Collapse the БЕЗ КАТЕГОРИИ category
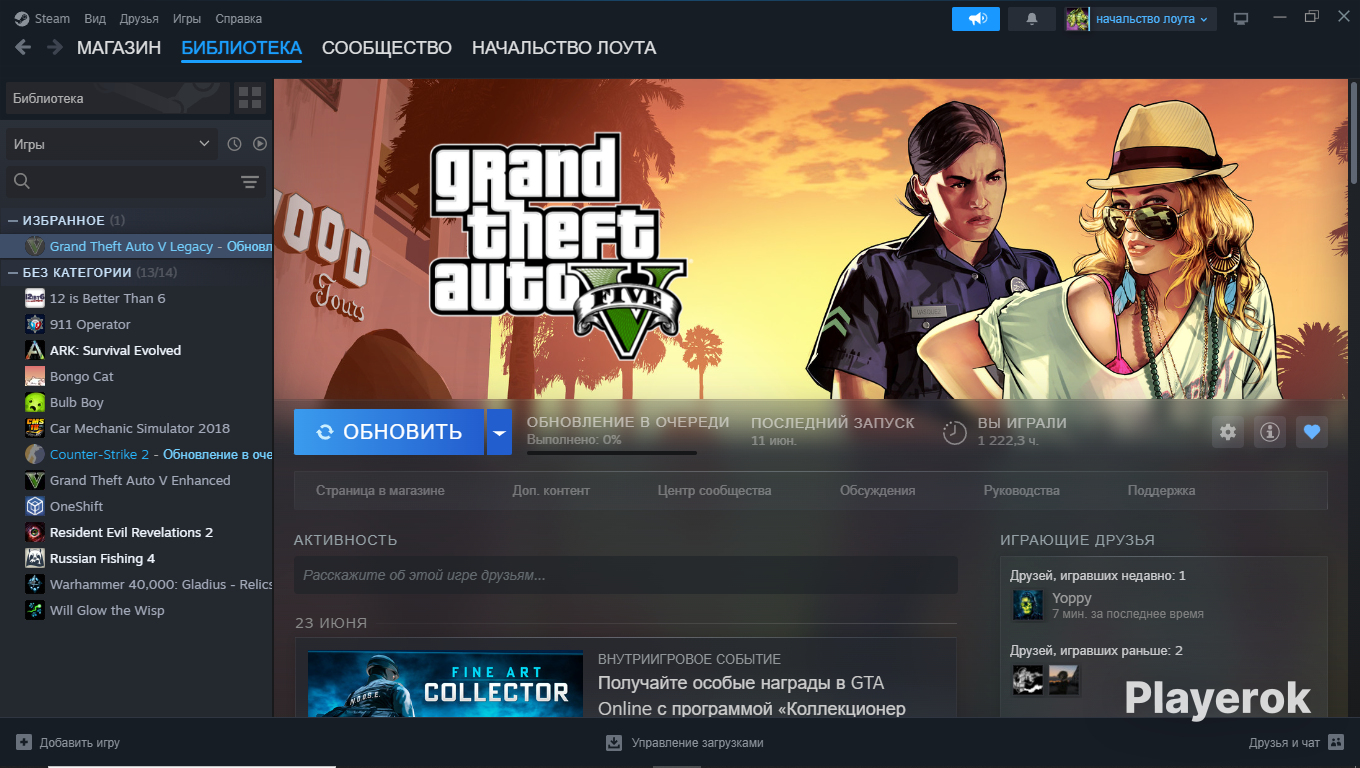This screenshot has height=768, width=1360. pyautogui.click(x=14, y=272)
